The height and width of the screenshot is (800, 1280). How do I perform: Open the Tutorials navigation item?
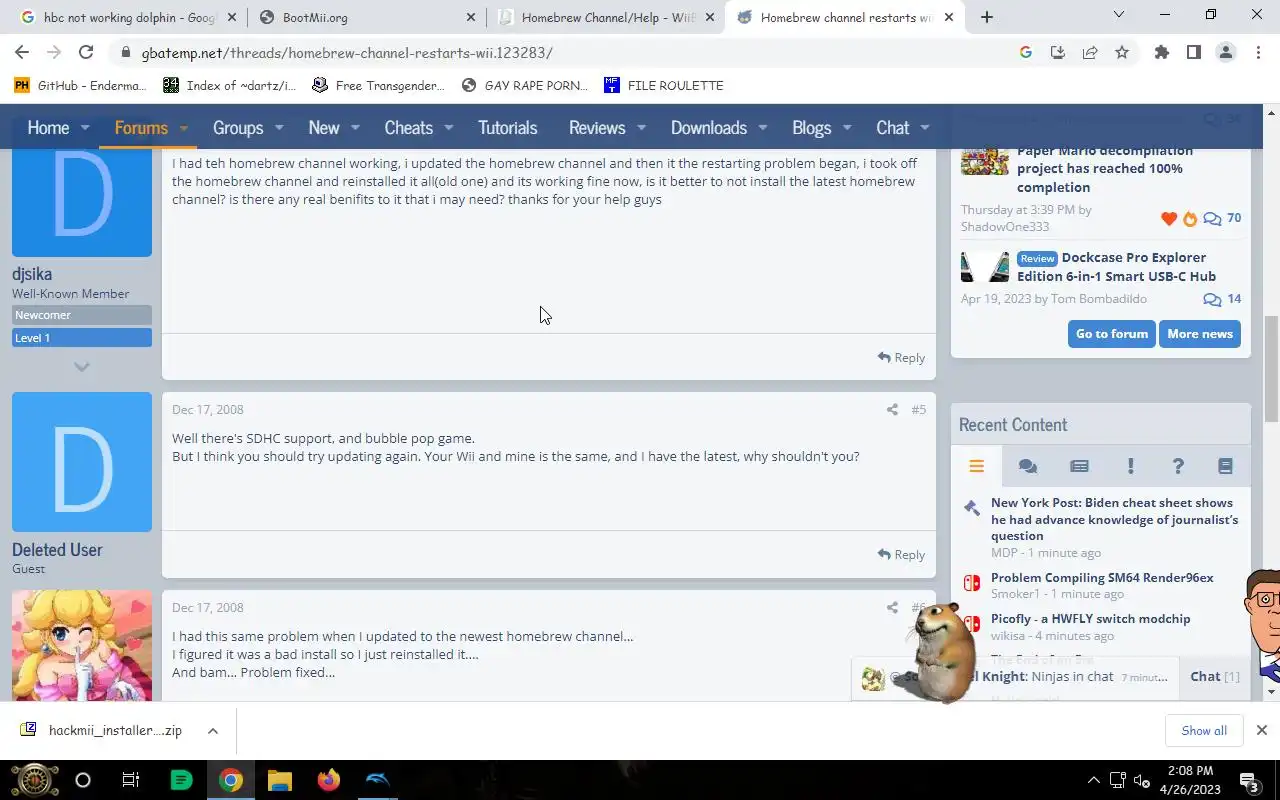pyautogui.click(x=507, y=128)
